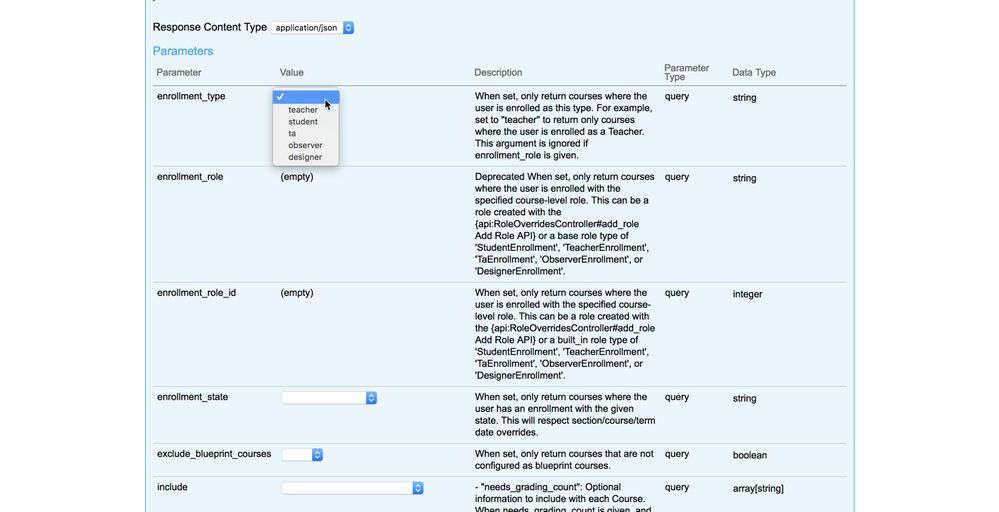The height and width of the screenshot is (512, 999).
Task: Click the 'Response Content Type' label
Action: (210, 27)
